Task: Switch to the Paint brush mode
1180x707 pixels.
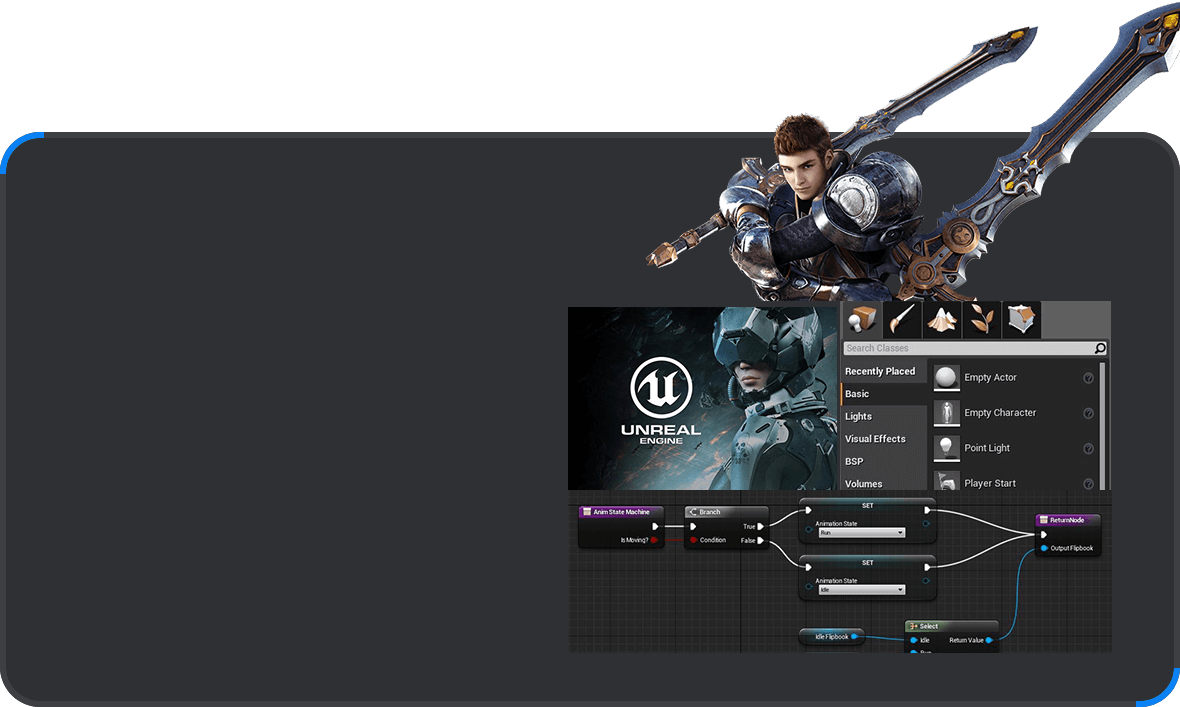Action: coord(902,320)
